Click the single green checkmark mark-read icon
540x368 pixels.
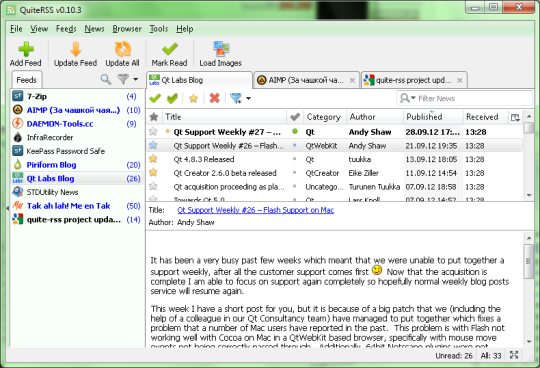click(x=155, y=98)
